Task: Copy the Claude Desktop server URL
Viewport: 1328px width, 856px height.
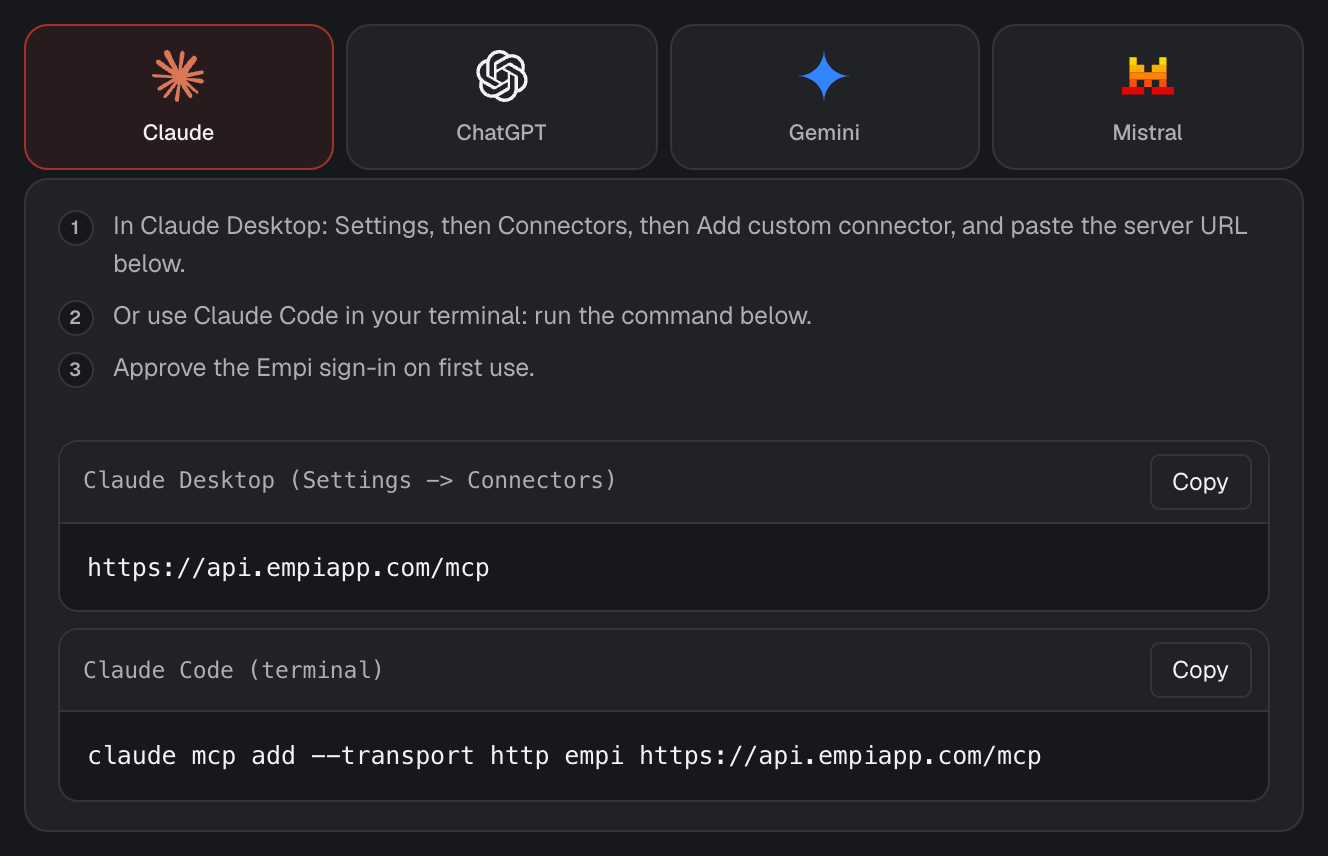Action: [1200, 482]
